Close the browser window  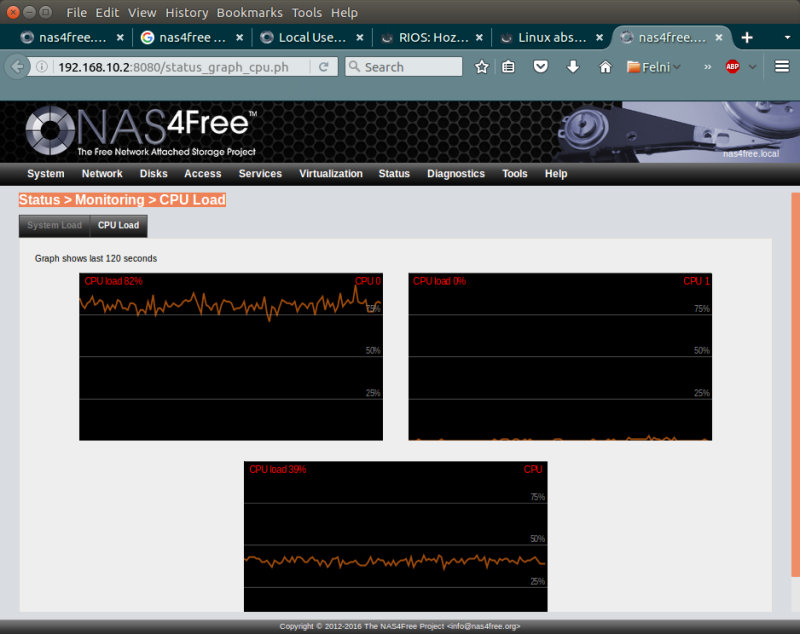click(13, 12)
